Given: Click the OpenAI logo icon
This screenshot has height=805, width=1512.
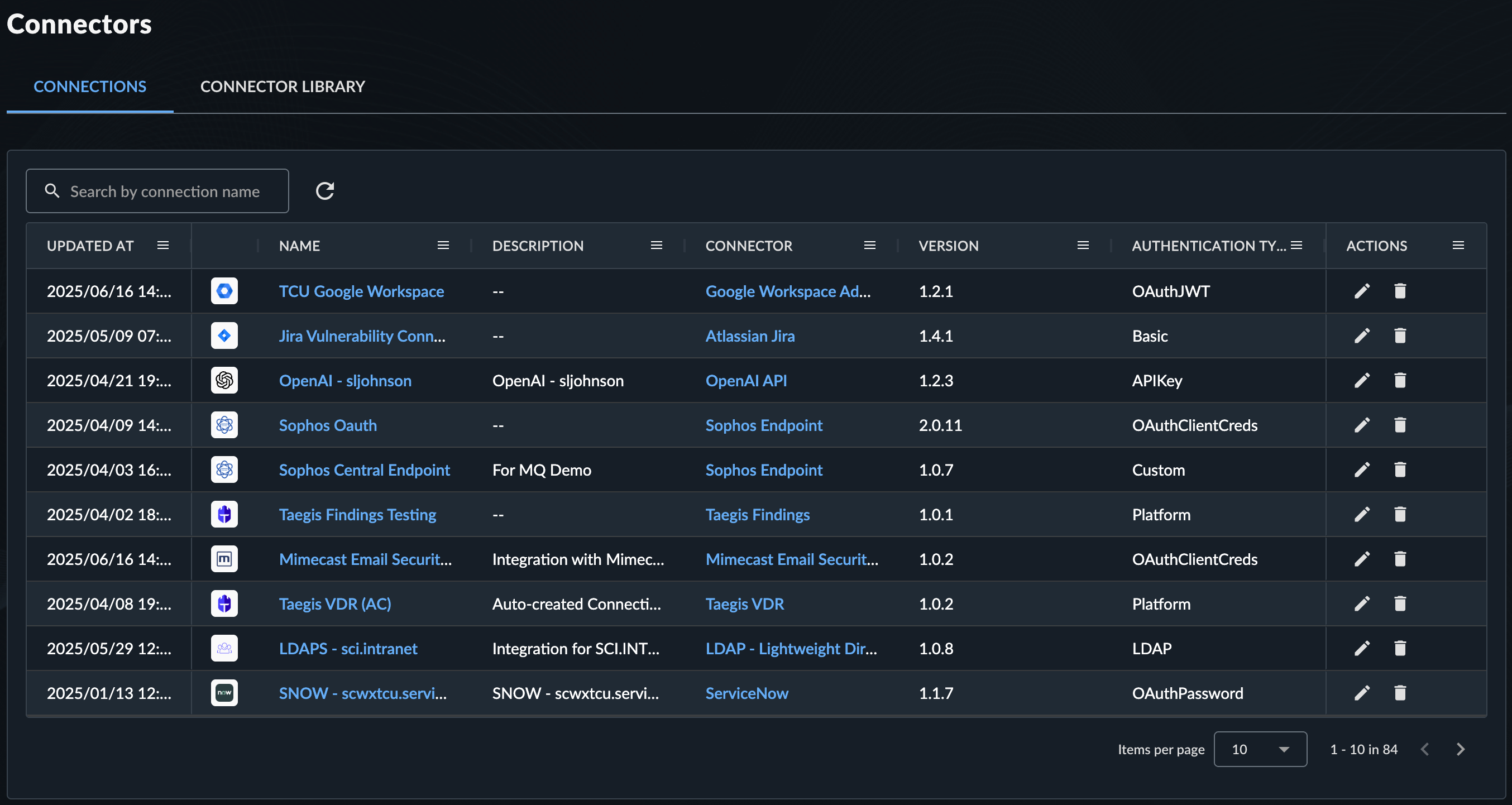Looking at the screenshot, I should point(224,380).
